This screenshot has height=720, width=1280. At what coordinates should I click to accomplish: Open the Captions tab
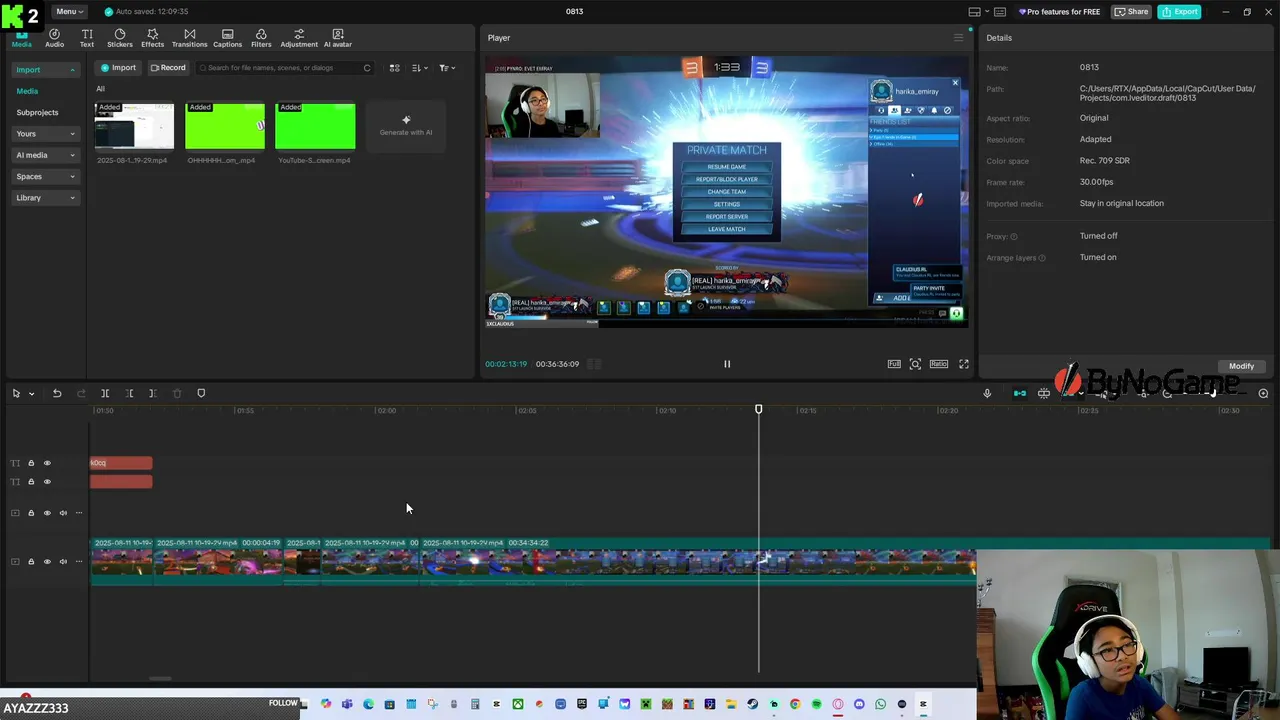227,38
